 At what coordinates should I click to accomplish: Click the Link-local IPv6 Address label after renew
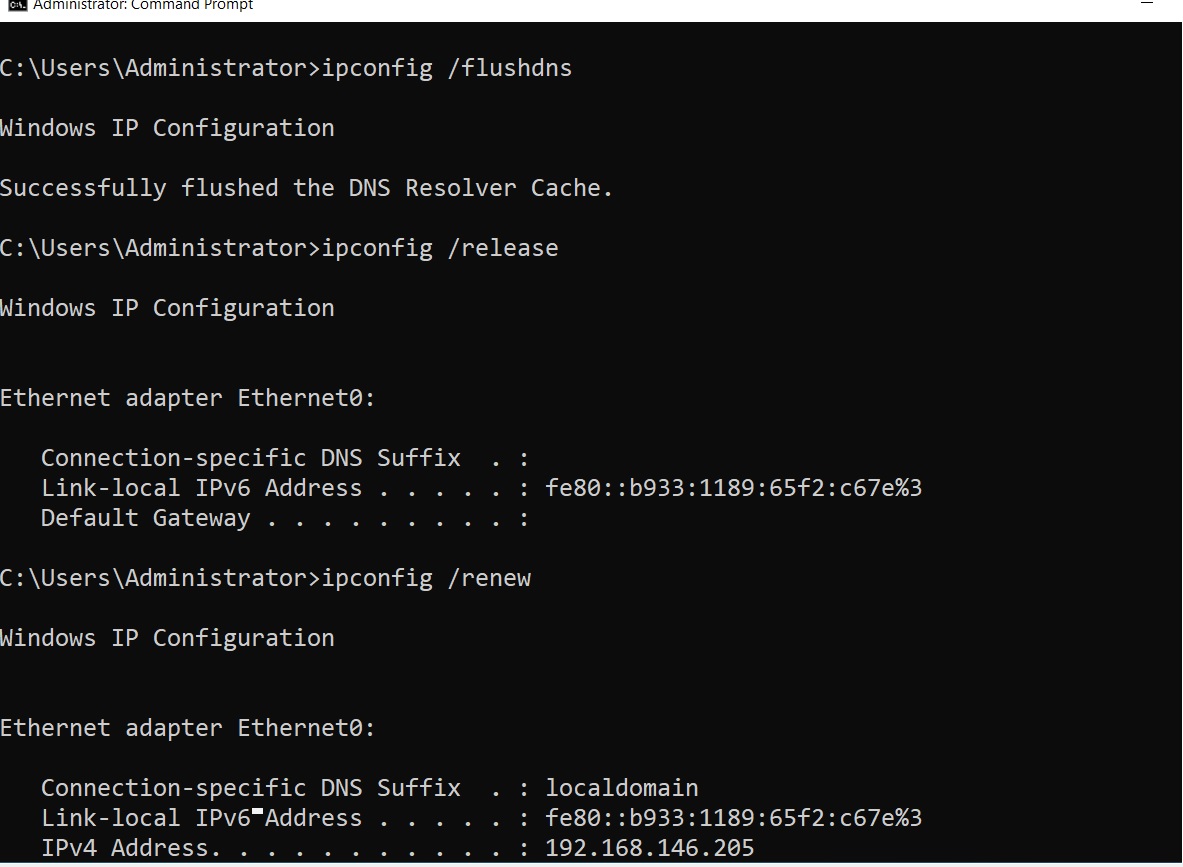pyautogui.click(x=201, y=818)
